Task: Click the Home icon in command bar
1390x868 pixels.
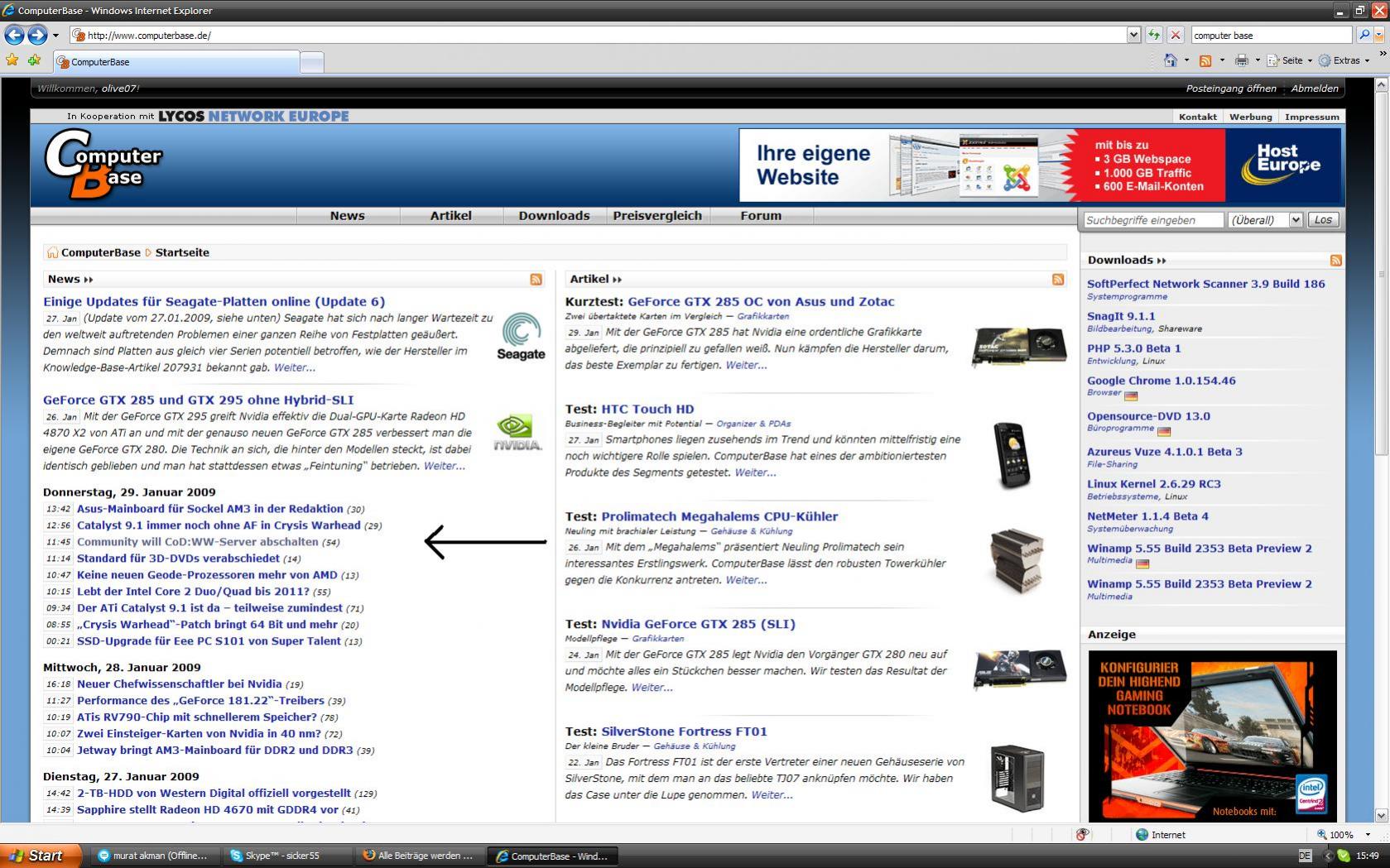Action: [1171, 60]
